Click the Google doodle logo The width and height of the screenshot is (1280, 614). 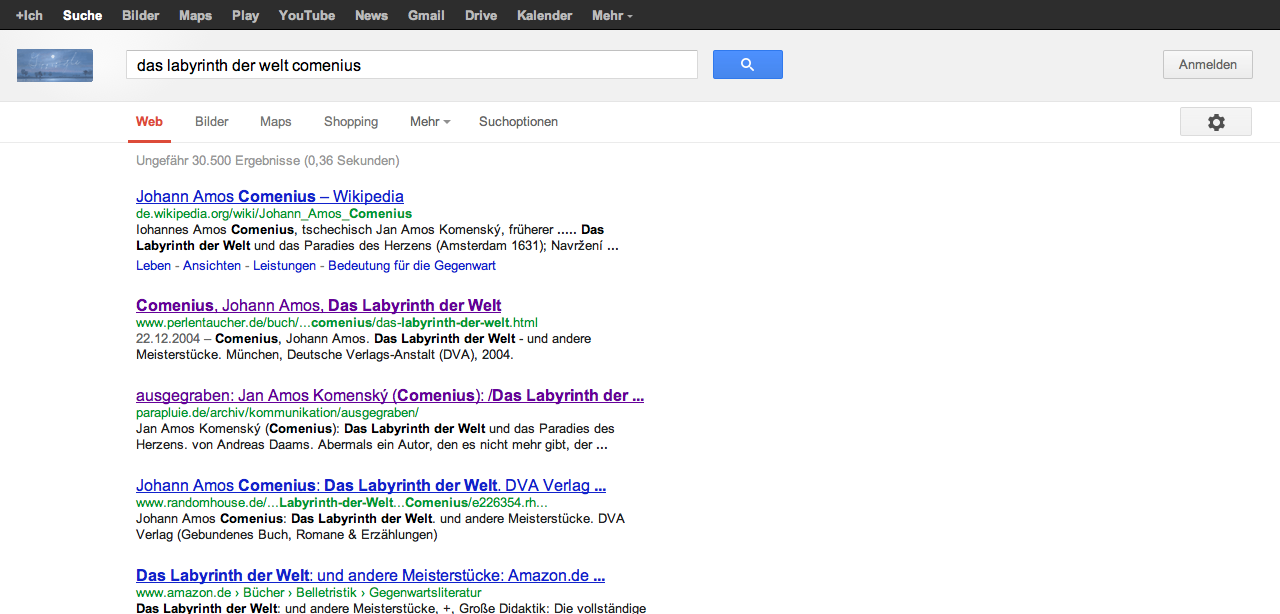coord(55,65)
